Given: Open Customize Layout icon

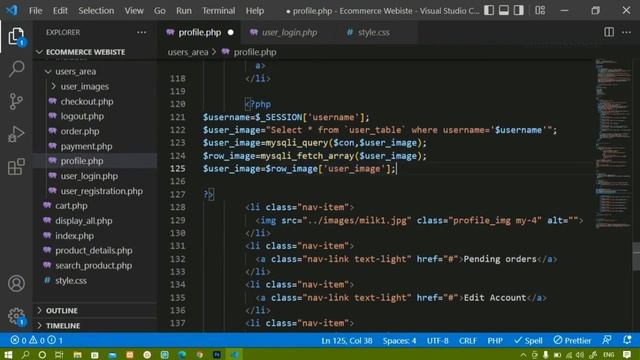Looking at the screenshot, I should click(x=540, y=10).
